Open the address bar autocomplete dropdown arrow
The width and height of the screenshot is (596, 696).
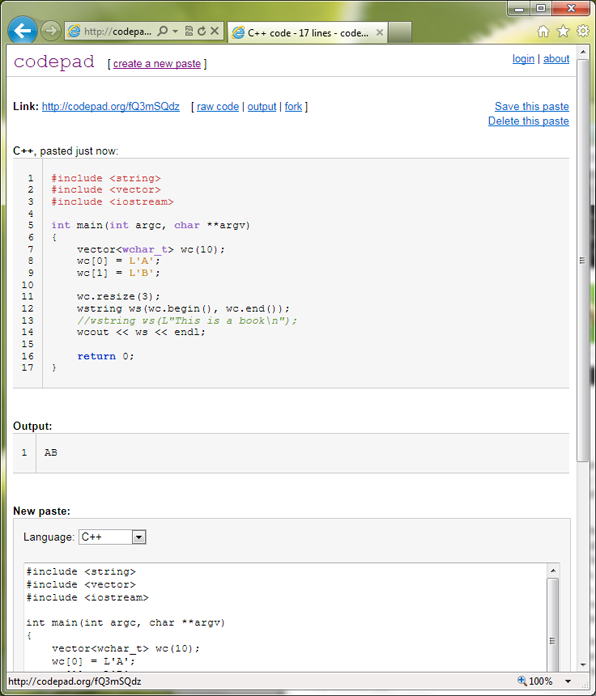tap(175, 31)
